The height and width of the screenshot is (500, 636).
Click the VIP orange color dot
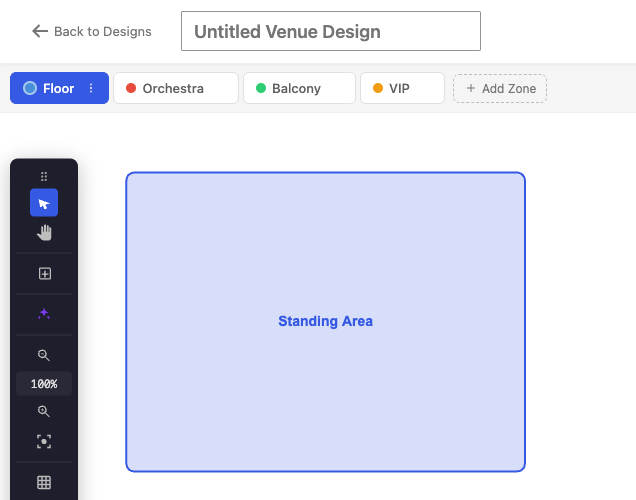(x=378, y=88)
